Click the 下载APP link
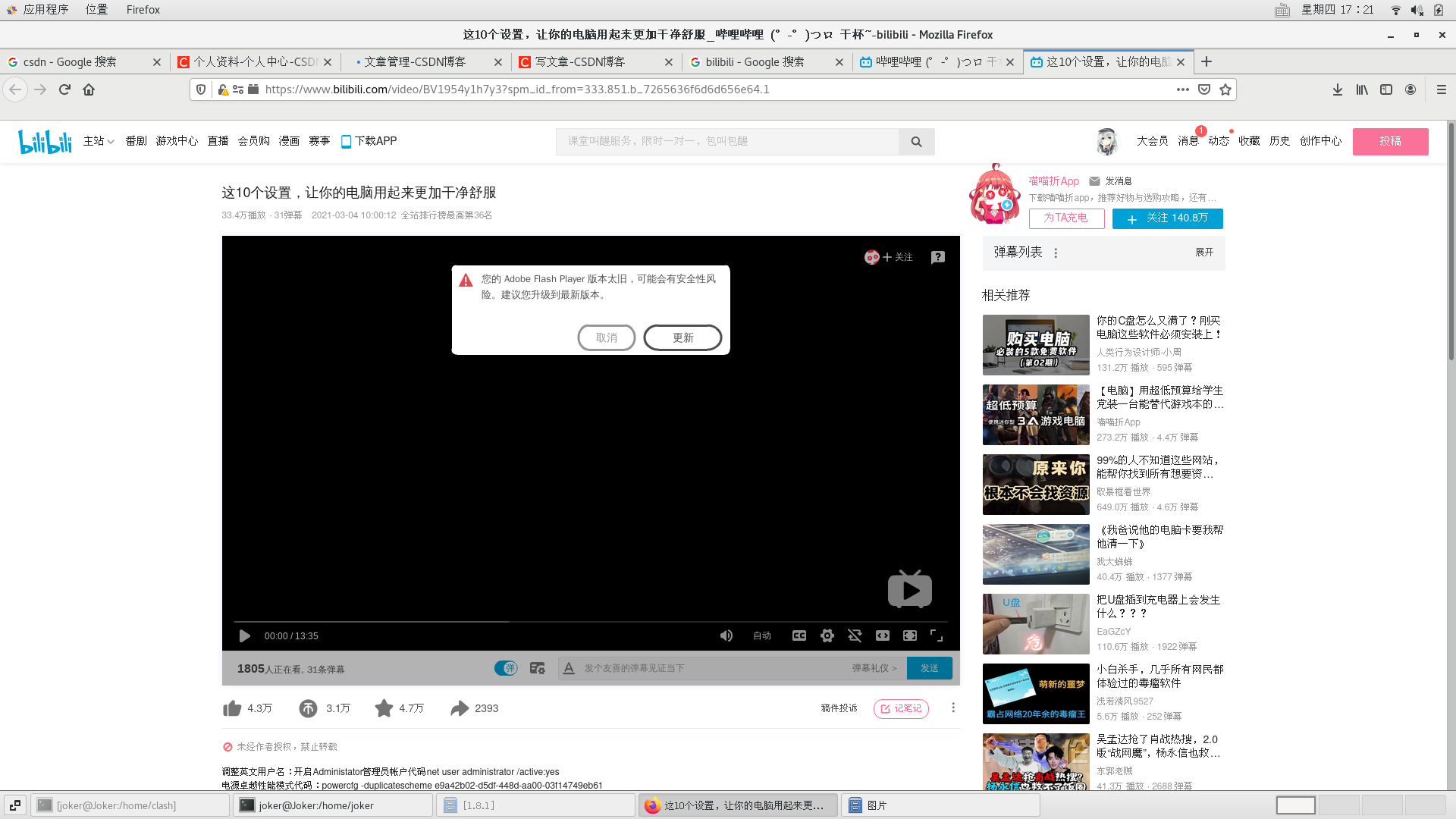The height and width of the screenshot is (819, 1456). (369, 141)
